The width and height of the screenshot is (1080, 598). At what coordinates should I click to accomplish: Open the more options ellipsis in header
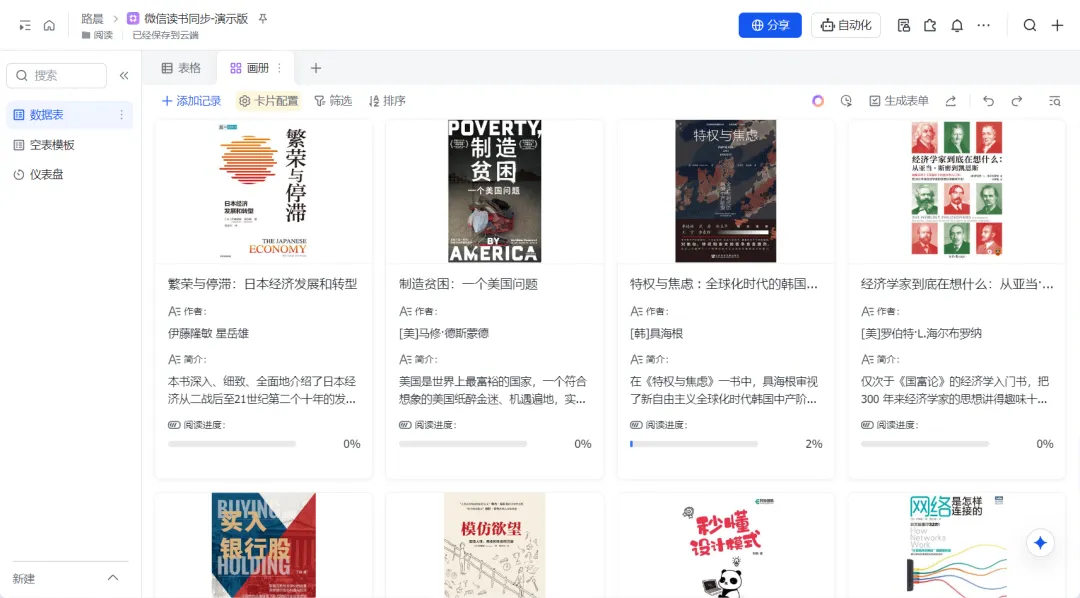[984, 25]
